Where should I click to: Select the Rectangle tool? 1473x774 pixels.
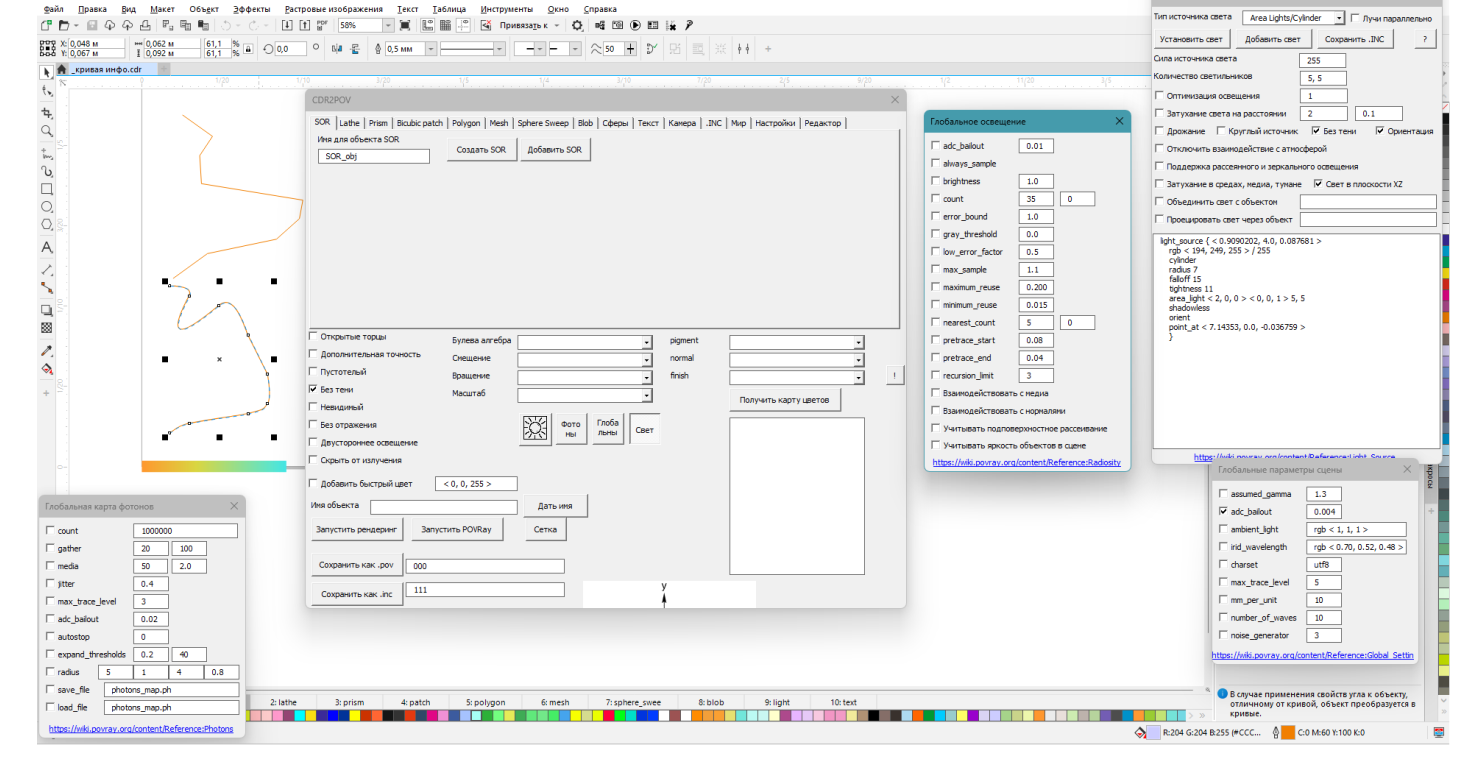(46, 189)
